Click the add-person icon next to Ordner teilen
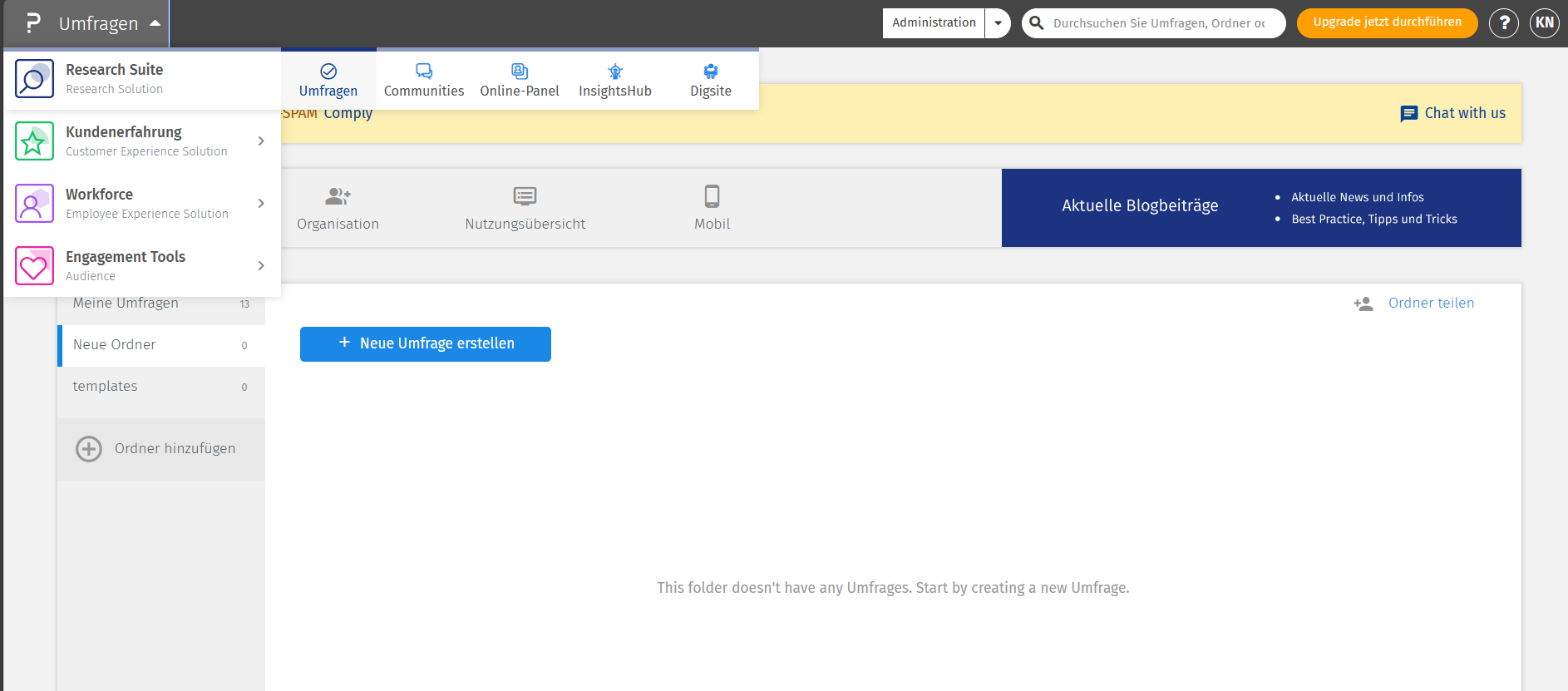The image size is (1568, 691). [x=1363, y=304]
